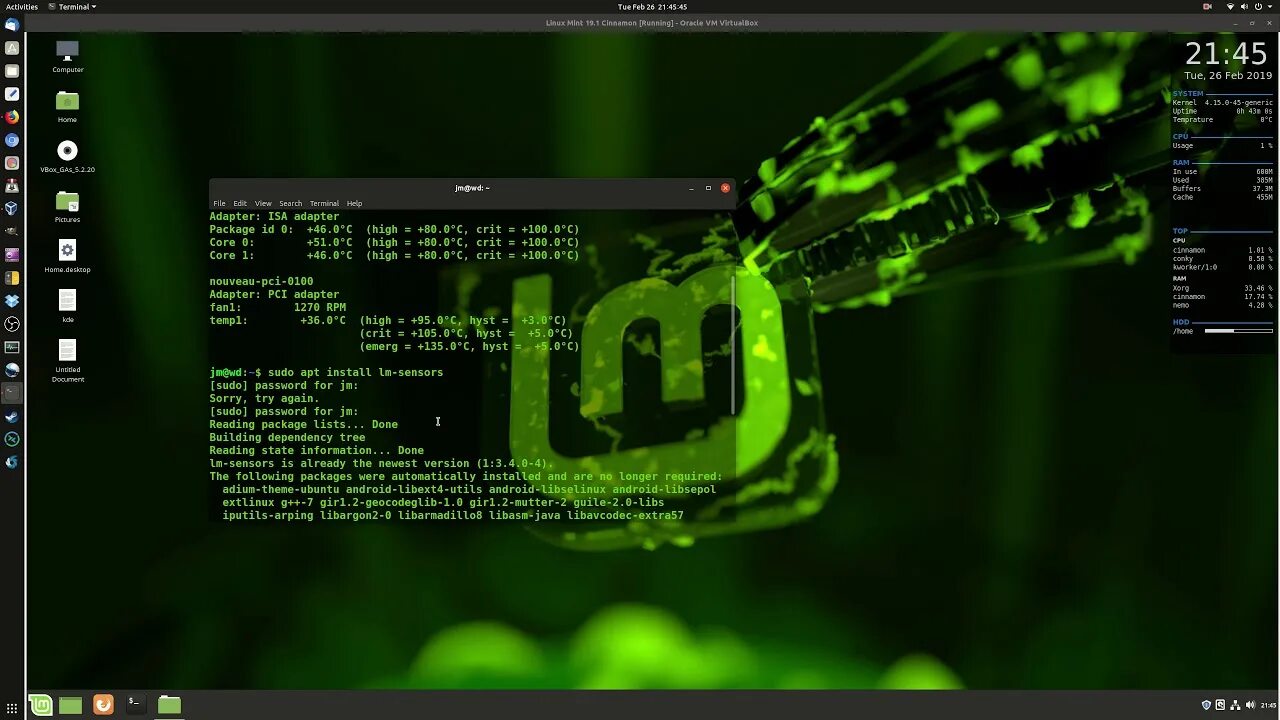Click the power icon in top bar

tap(1257, 6)
